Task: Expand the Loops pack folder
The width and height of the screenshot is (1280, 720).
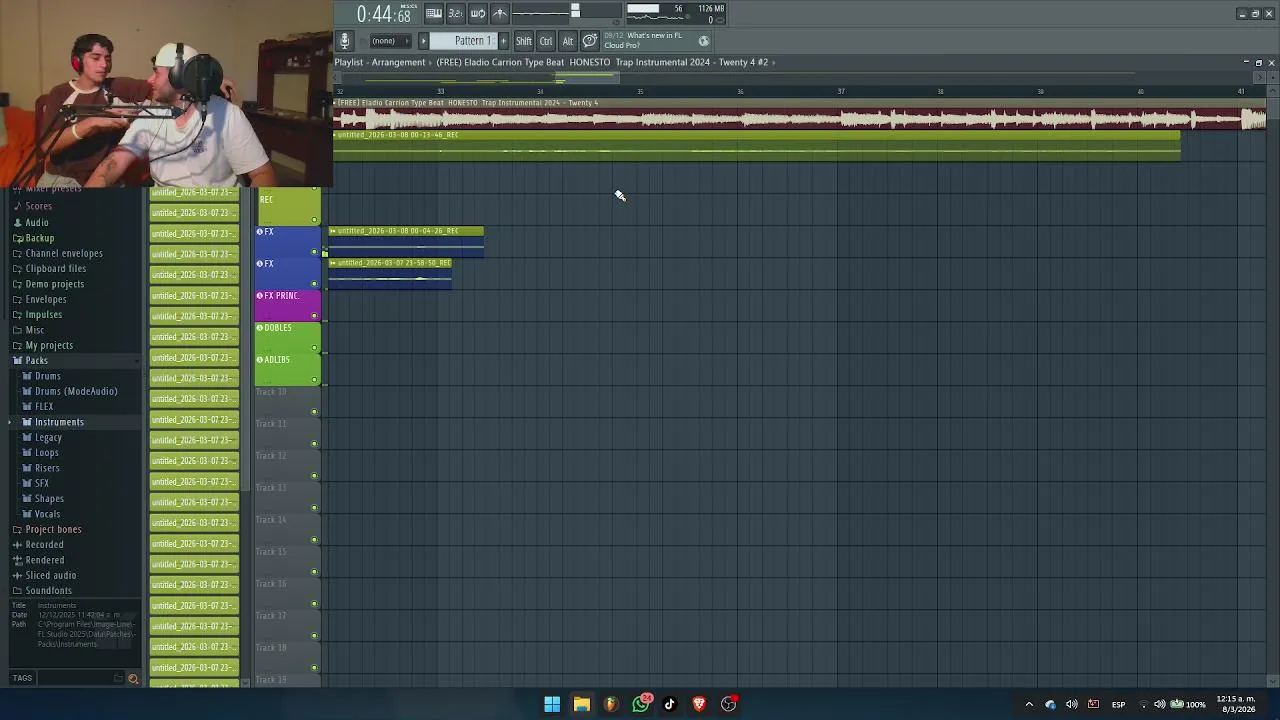Action: pos(46,453)
